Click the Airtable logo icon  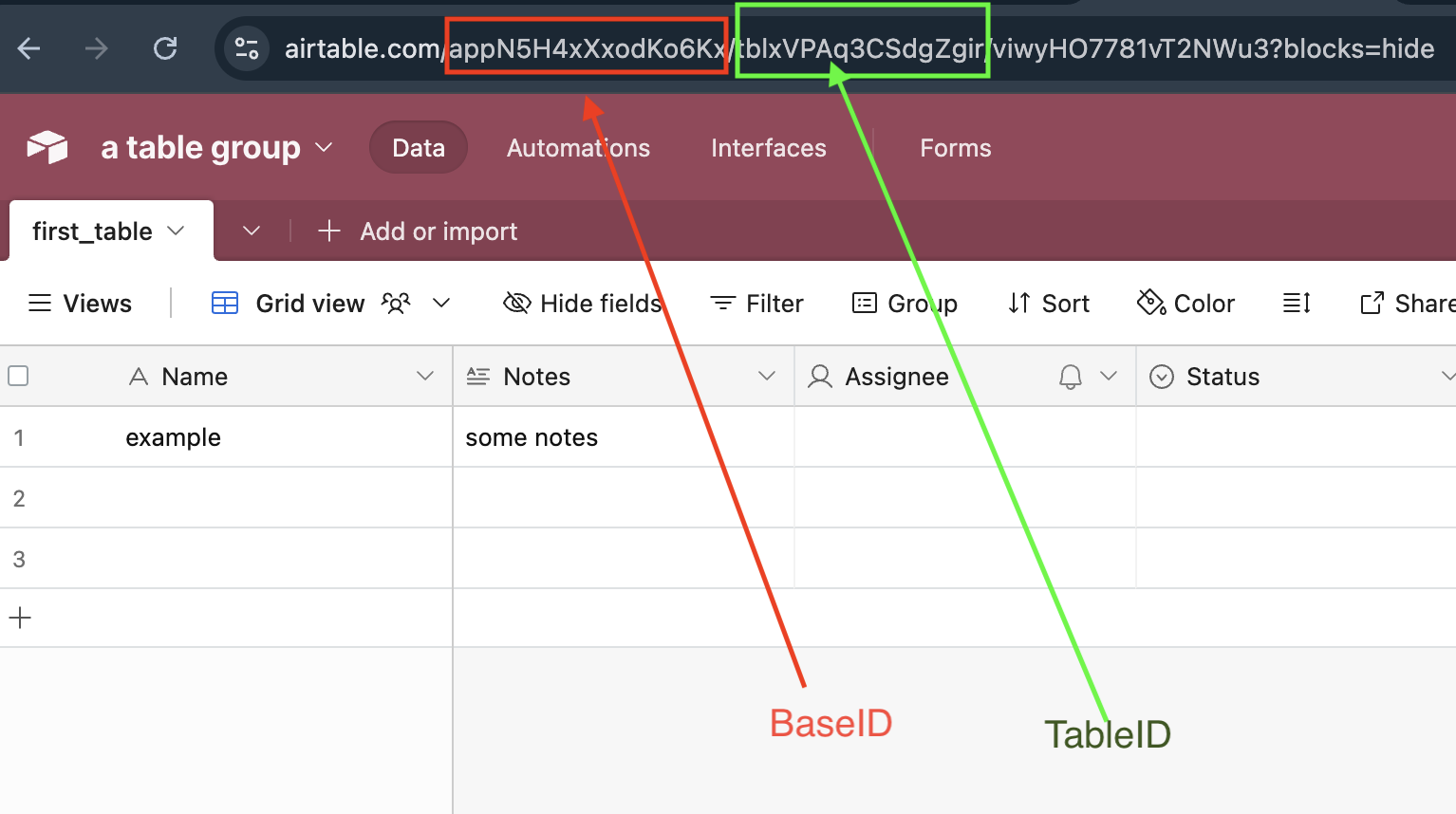click(47, 147)
